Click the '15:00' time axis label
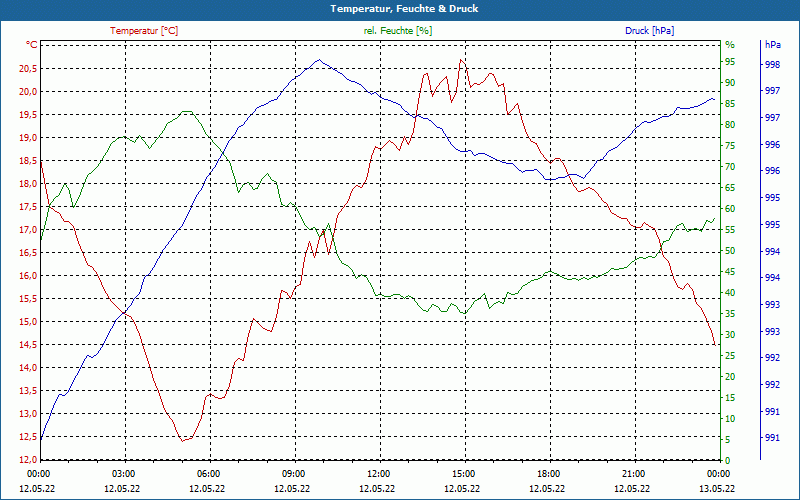This screenshot has height=500, width=800. pos(463,473)
